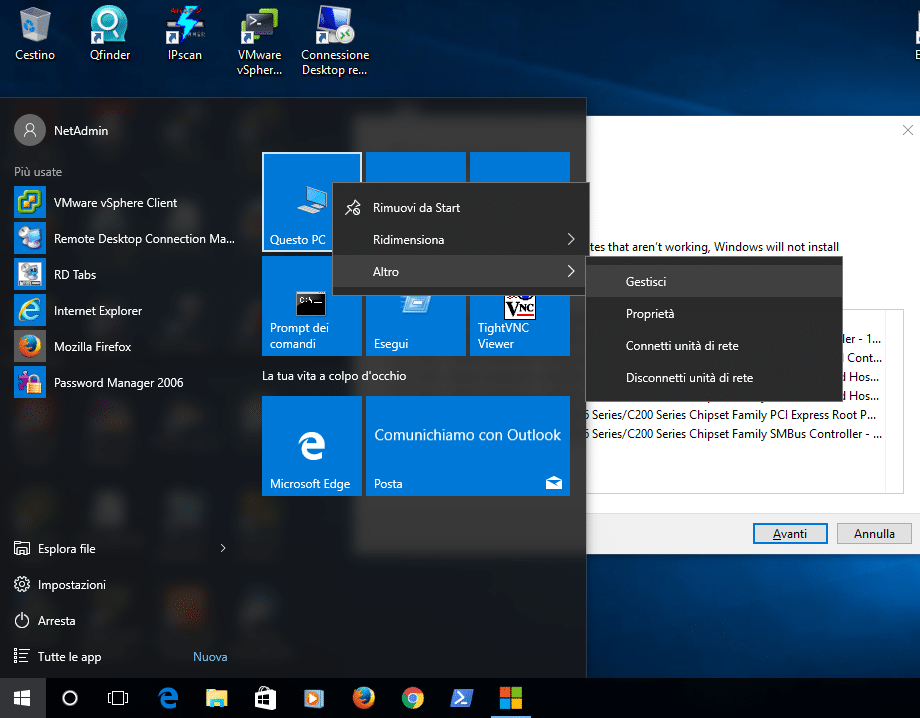Expand Esplora file jump list arrow
The width and height of the screenshot is (920, 718).
[223, 548]
